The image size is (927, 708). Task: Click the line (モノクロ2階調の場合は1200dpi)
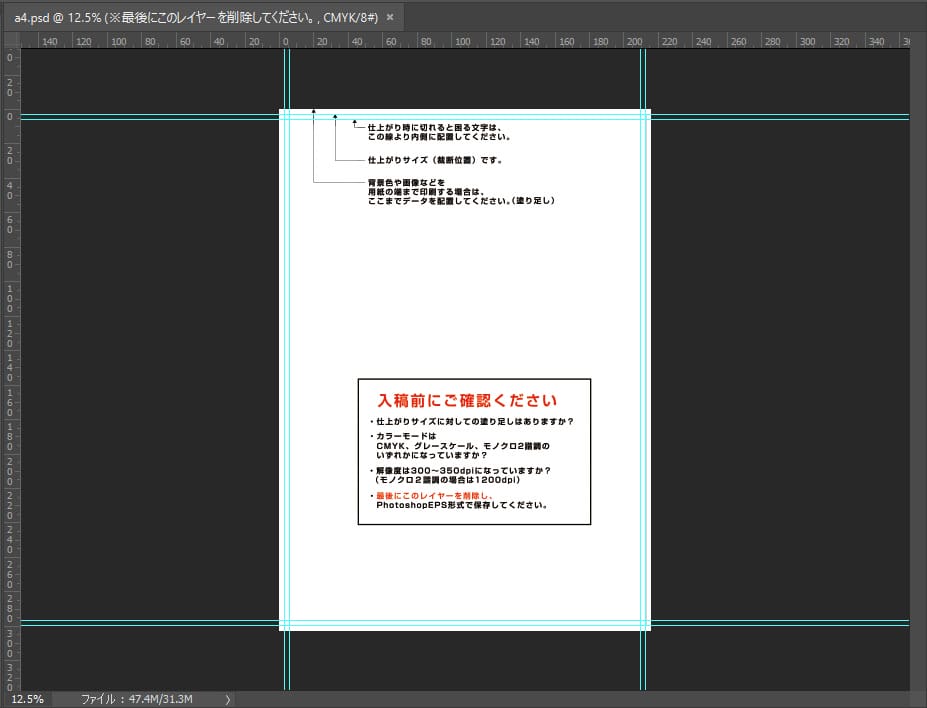(x=448, y=480)
